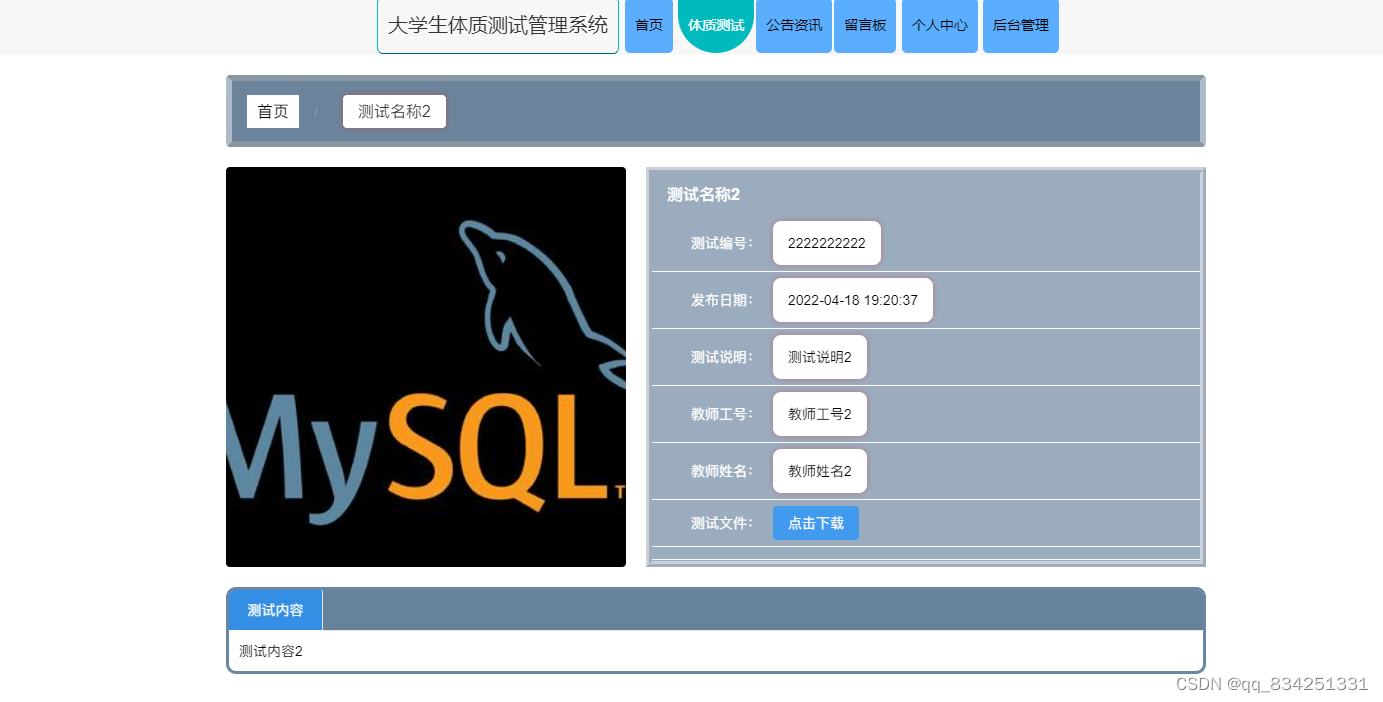
Task: Go to the 留言板 page
Action: 865,26
